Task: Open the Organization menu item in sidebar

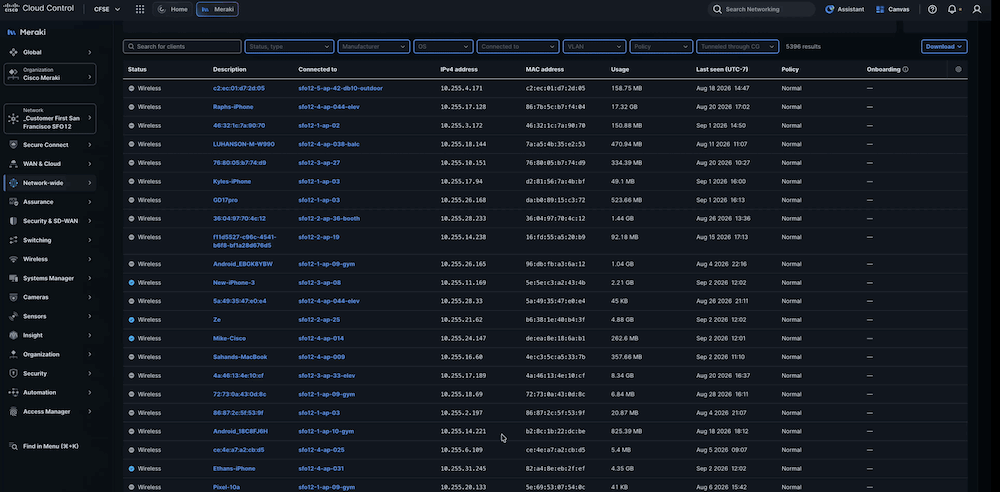Action: pos(50,354)
